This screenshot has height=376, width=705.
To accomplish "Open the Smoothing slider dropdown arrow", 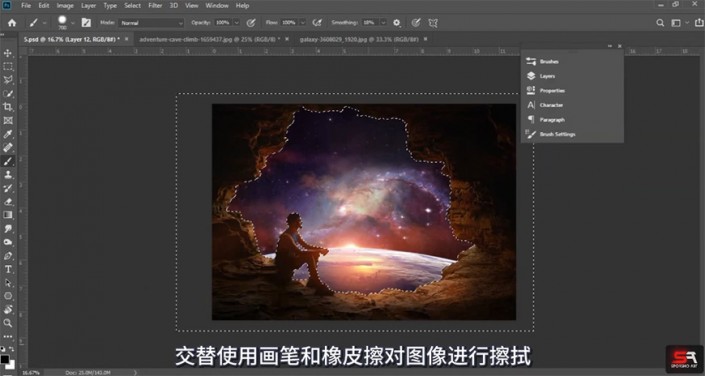I will (x=383, y=22).
